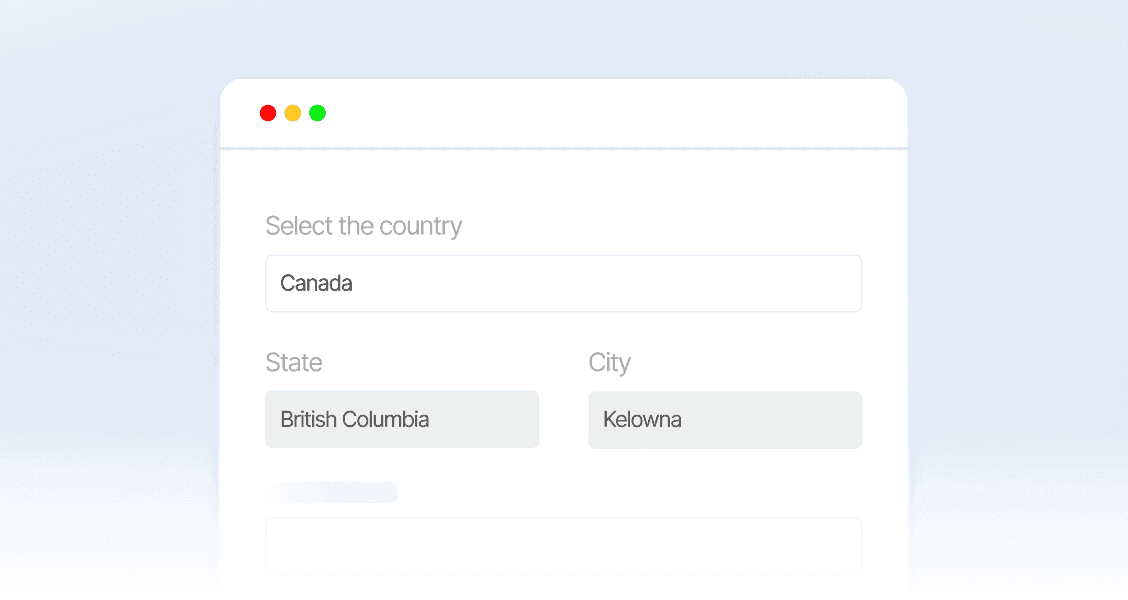1128x600 pixels.
Task: Click the "Kelowna" text in the City field
Action: [x=643, y=419]
